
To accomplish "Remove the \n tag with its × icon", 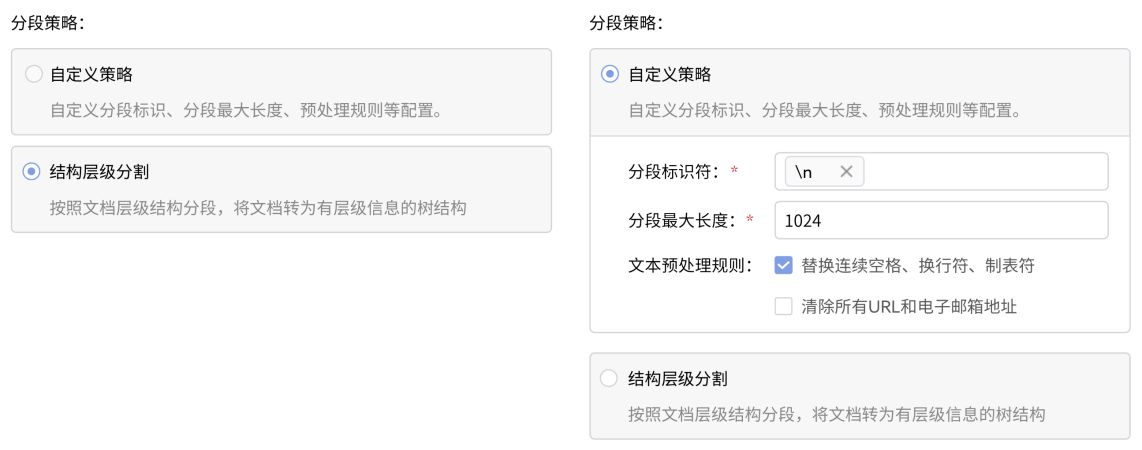I will coord(846,172).
